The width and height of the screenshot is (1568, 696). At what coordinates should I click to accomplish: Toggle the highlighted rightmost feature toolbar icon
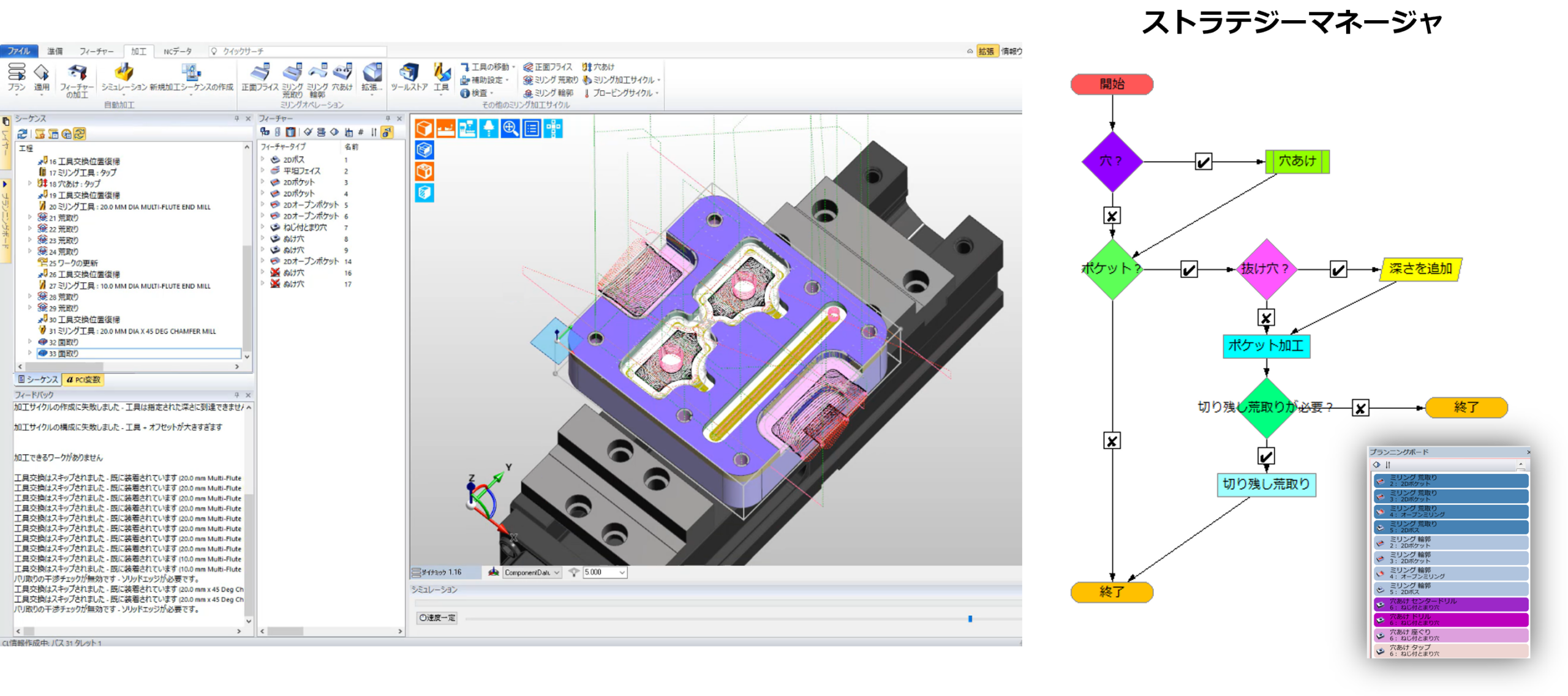[387, 132]
